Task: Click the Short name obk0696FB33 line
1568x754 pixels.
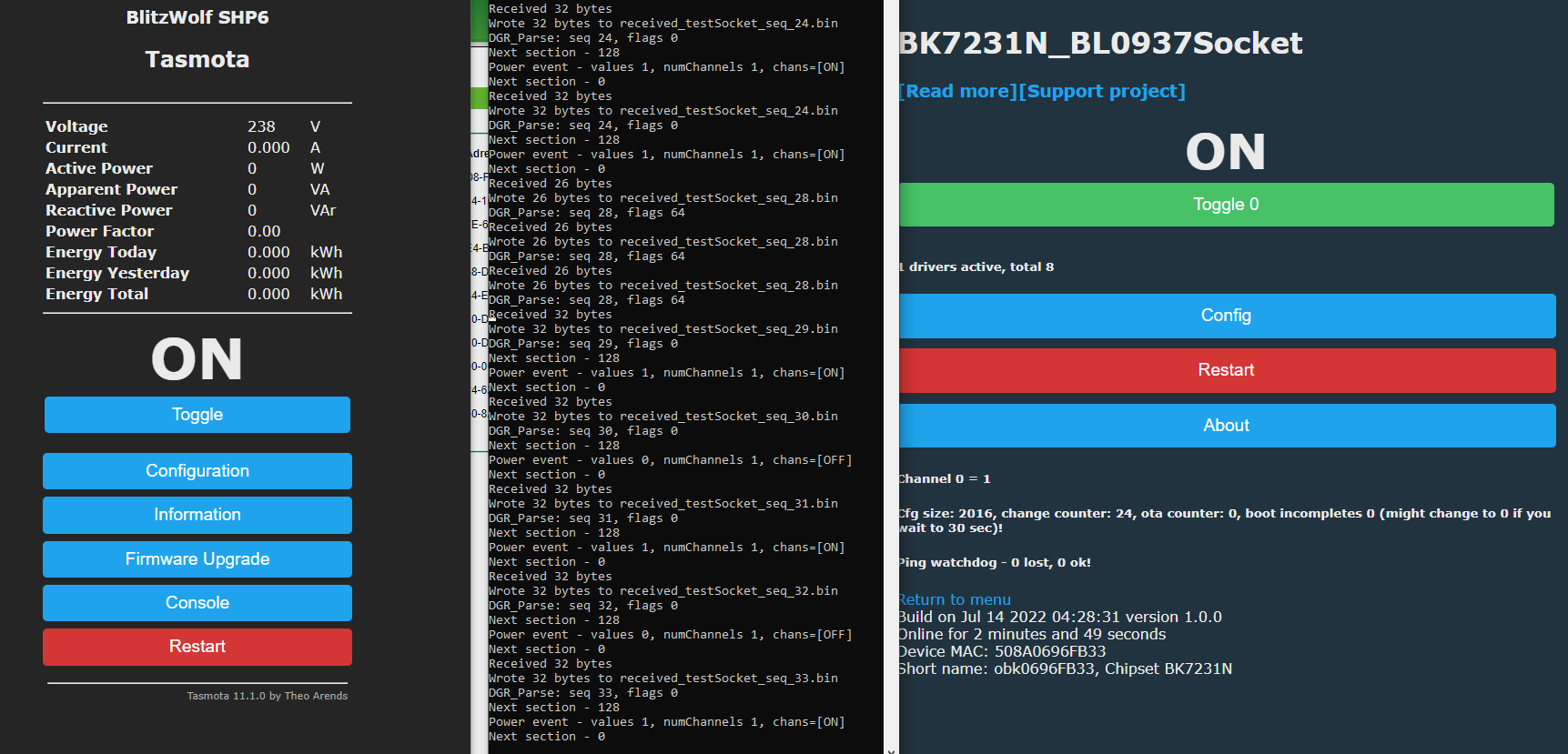Action: click(x=1066, y=669)
